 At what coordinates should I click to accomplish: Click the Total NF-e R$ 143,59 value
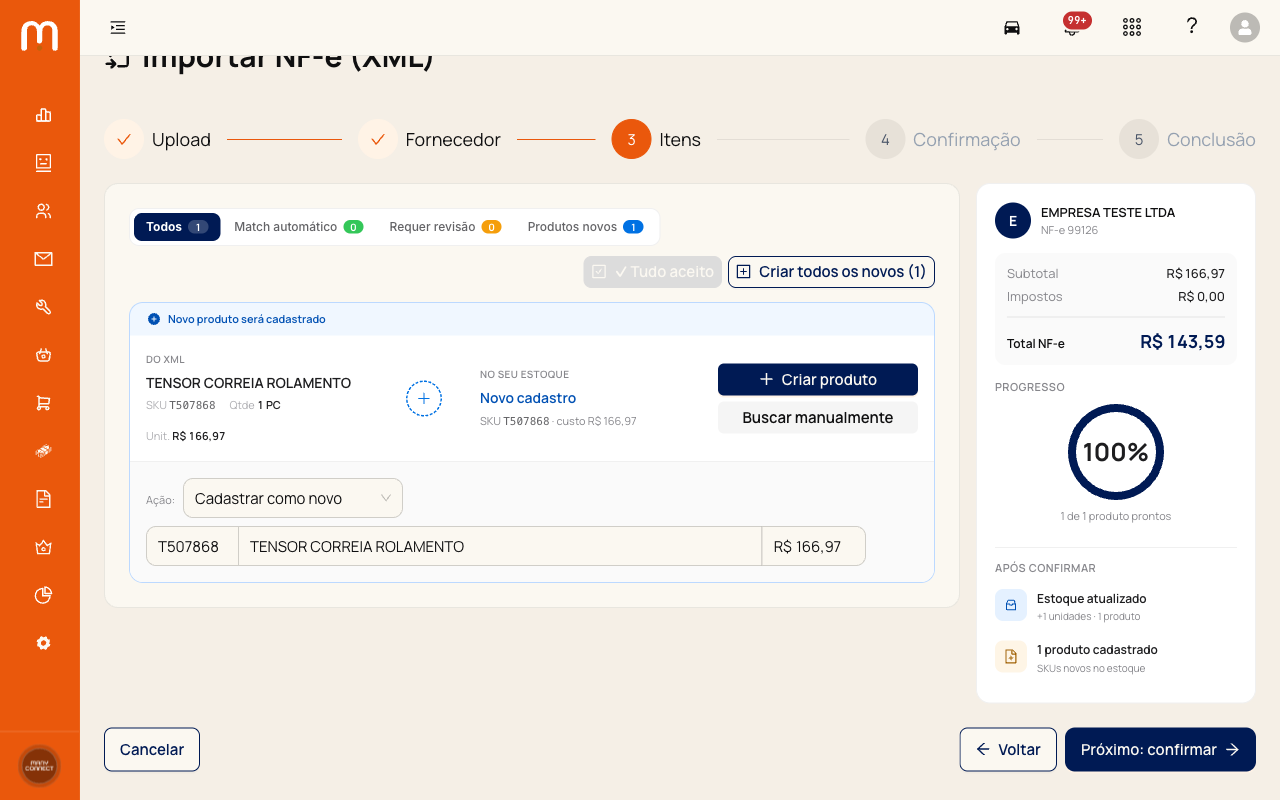pyautogui.click(x=1183, y=342)
